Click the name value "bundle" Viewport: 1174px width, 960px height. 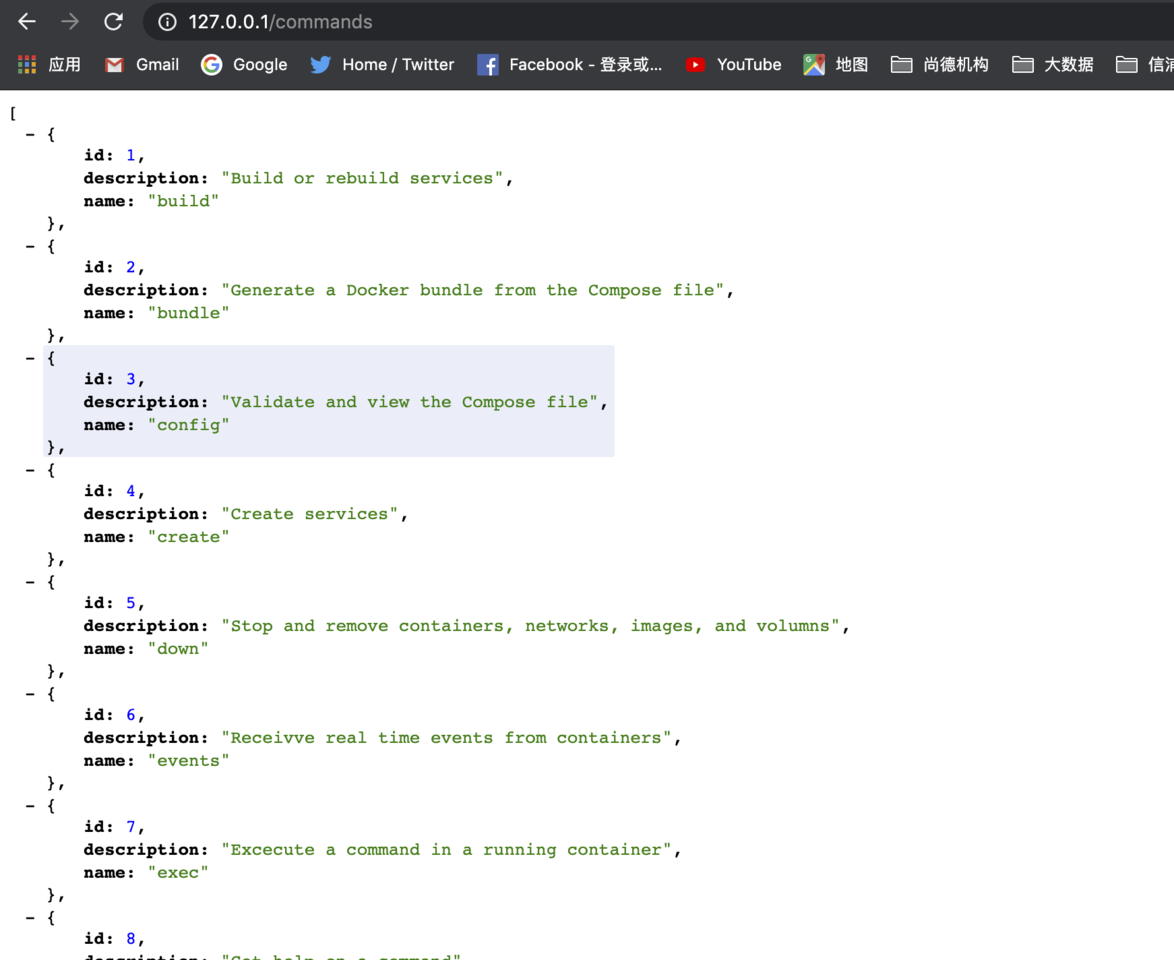point(189,313)
